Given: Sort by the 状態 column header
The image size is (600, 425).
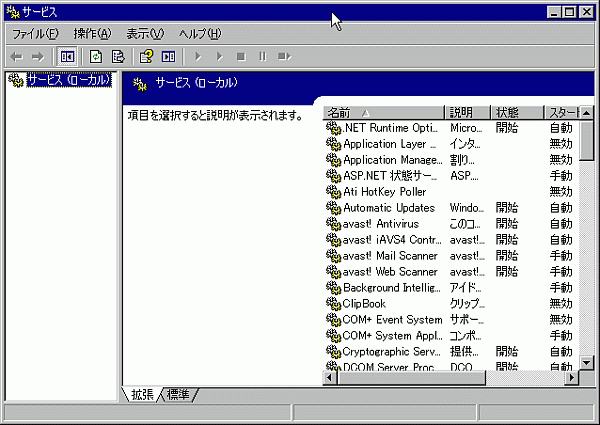Looking at the screenshot, I should pos(517,112).
